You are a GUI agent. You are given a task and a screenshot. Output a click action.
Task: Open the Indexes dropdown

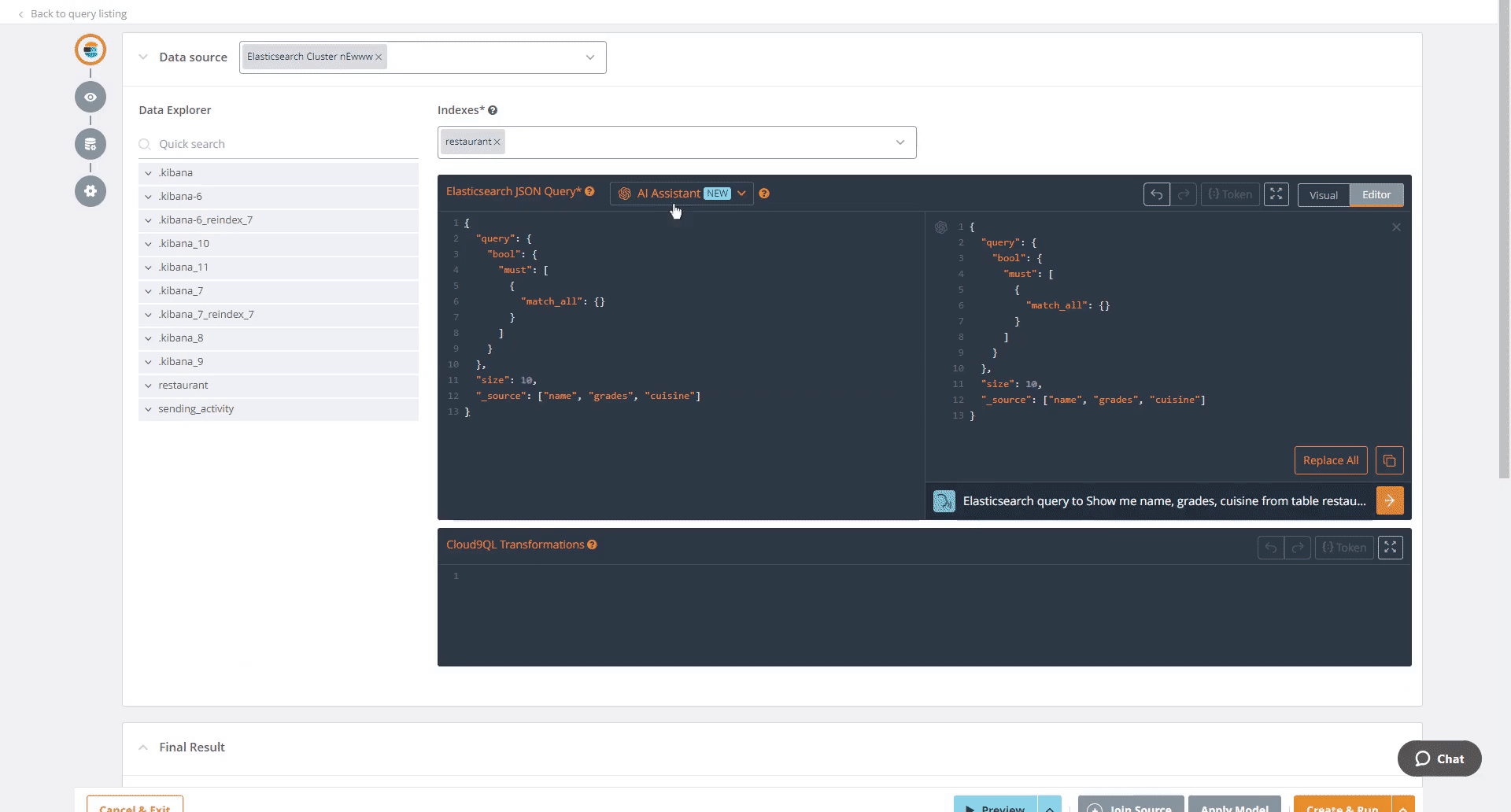pos(900,142)
